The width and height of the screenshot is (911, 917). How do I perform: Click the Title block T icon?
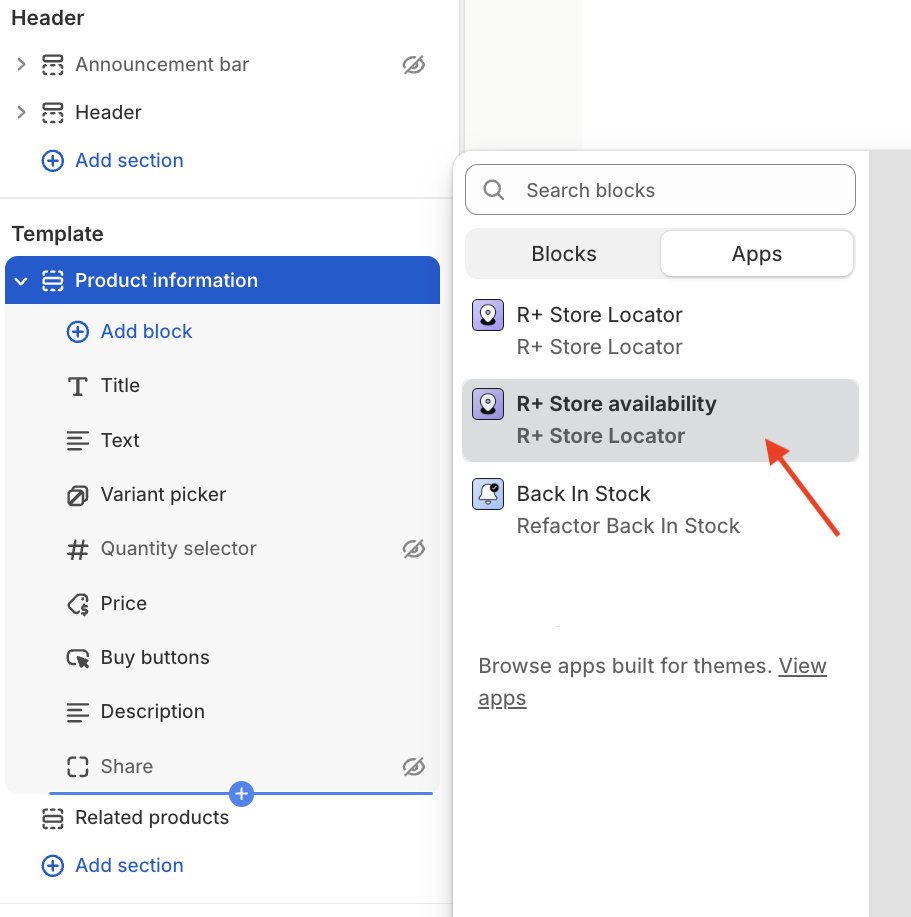[78, 387]
